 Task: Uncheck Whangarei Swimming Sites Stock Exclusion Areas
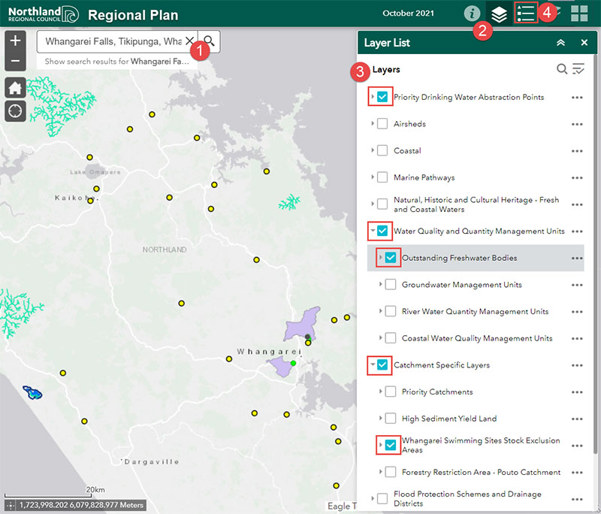[390, 445]
